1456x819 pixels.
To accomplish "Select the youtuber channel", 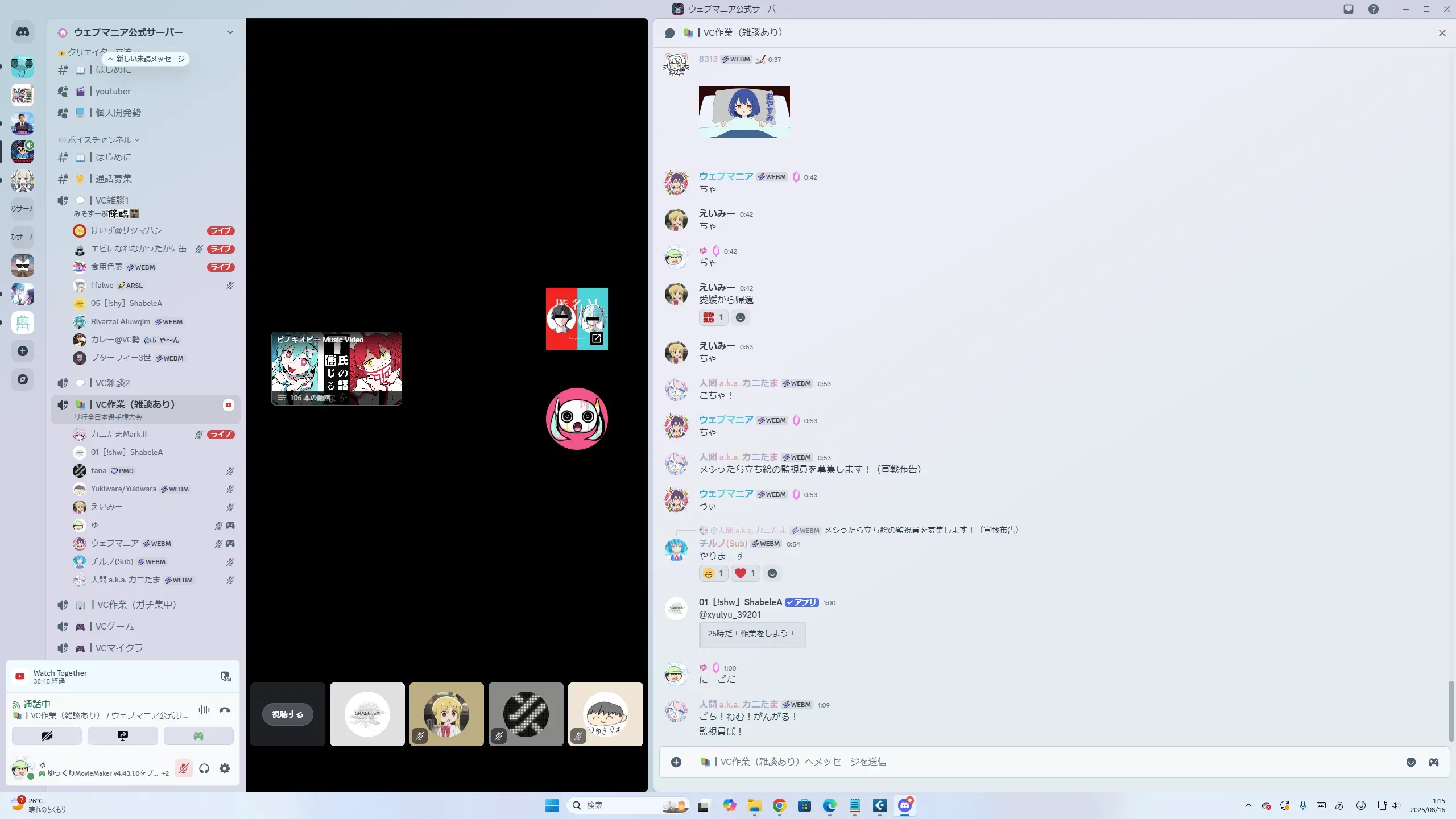I will tap(113, 92).
